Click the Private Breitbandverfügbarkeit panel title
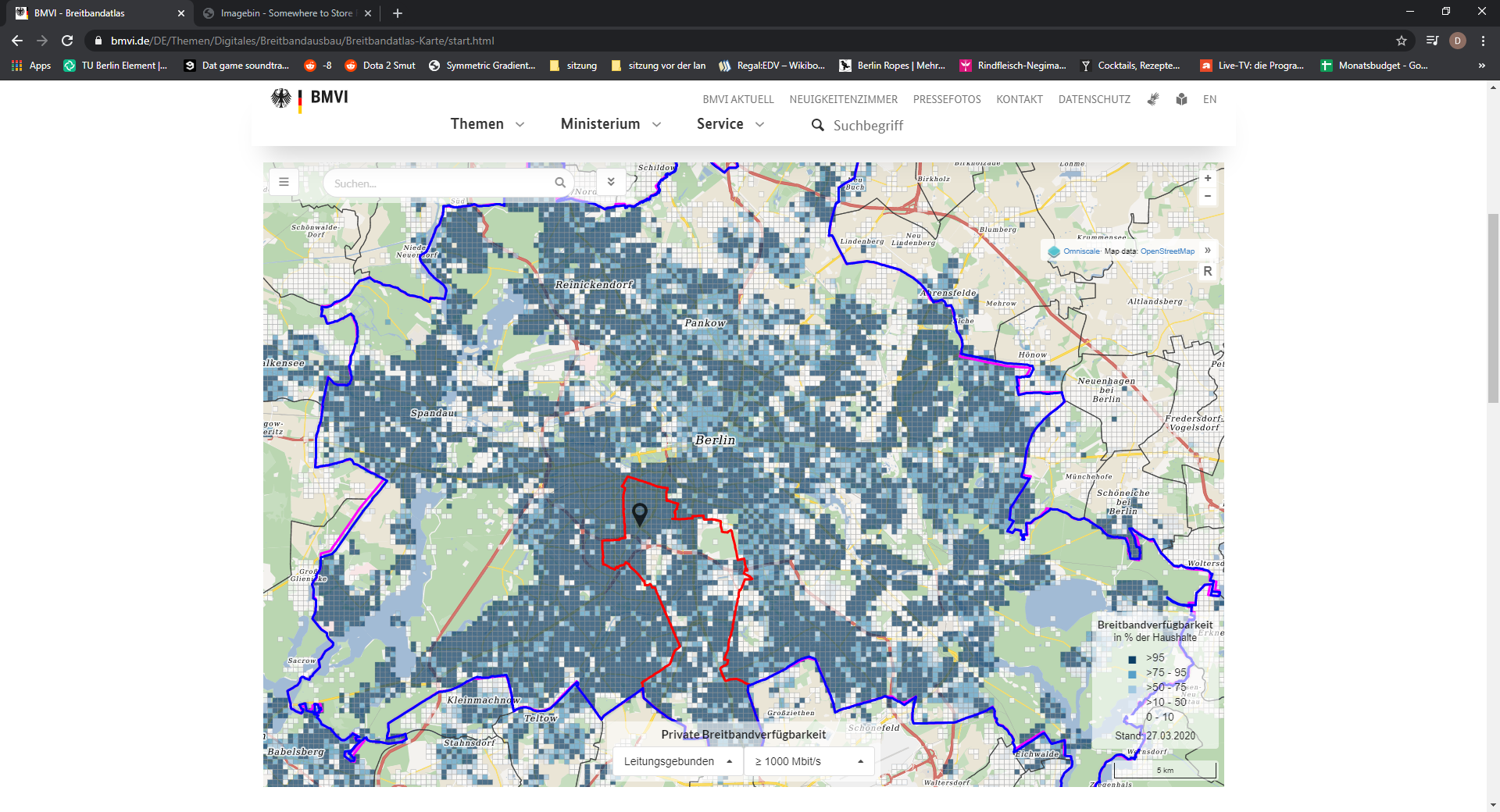 click(744, 735)
